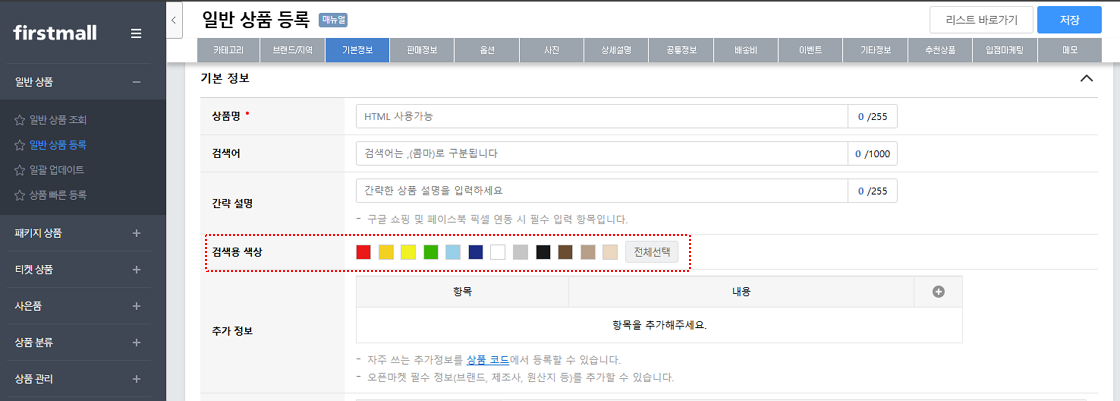Go to the 카테고리 tab
This screenshot has width=1120, height=401.
228,51
